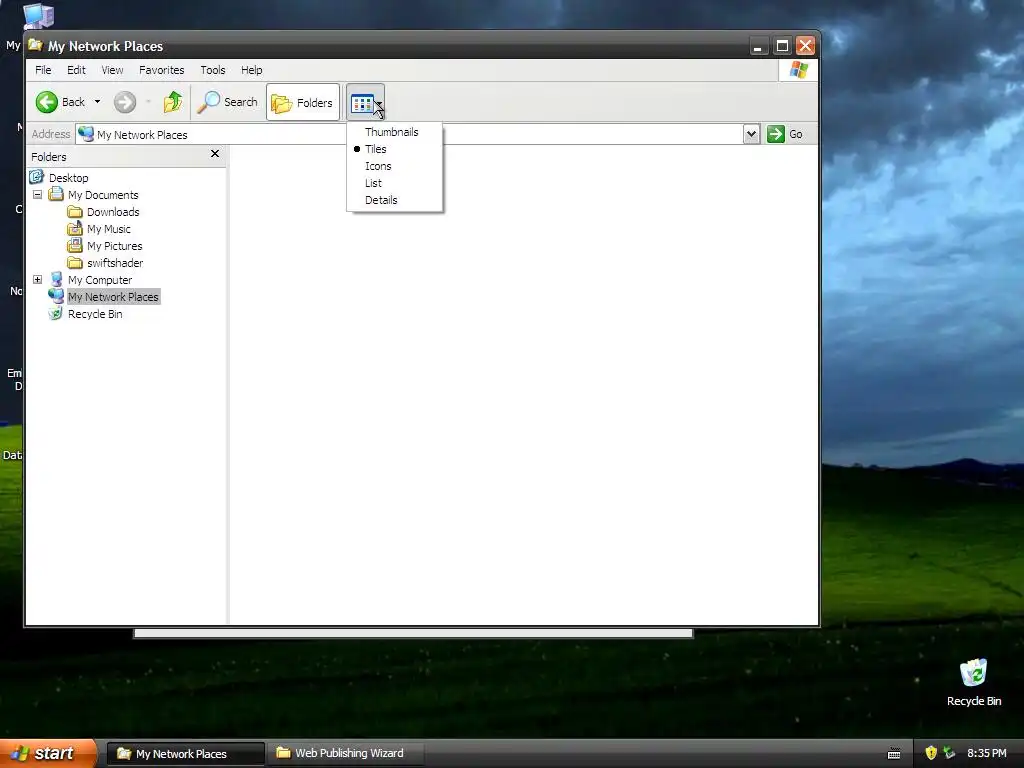The image size is (1024, 768).
Task: Collapse the My Documents tree node
Action: [x=37, y=195]
